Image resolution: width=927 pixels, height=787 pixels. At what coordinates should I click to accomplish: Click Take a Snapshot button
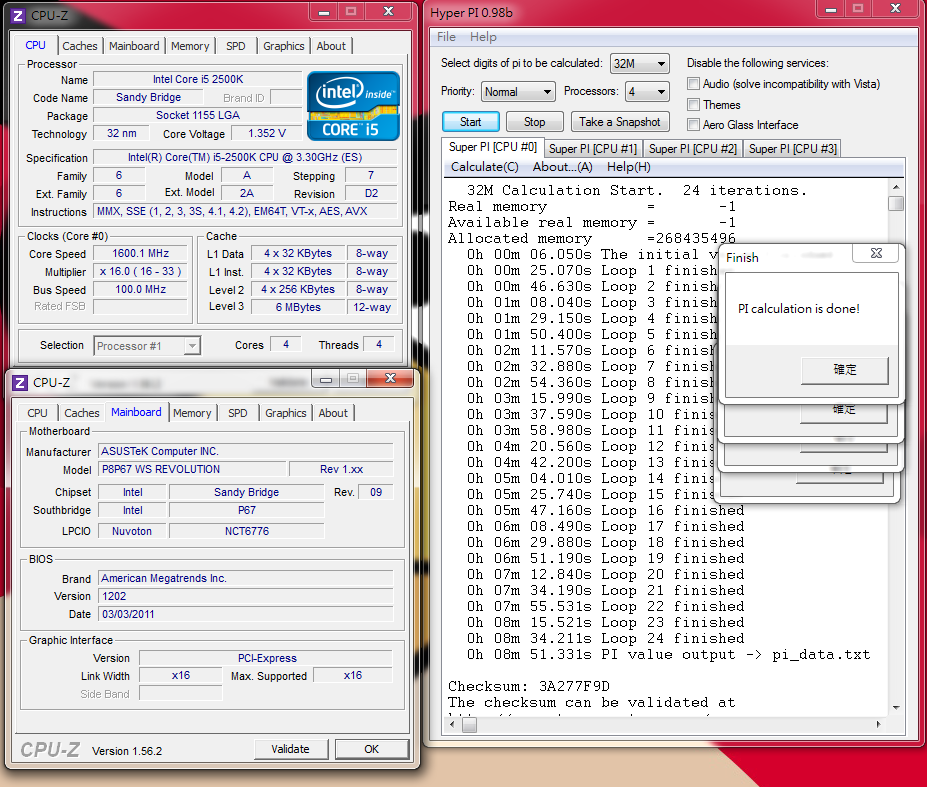coord(620,122)
